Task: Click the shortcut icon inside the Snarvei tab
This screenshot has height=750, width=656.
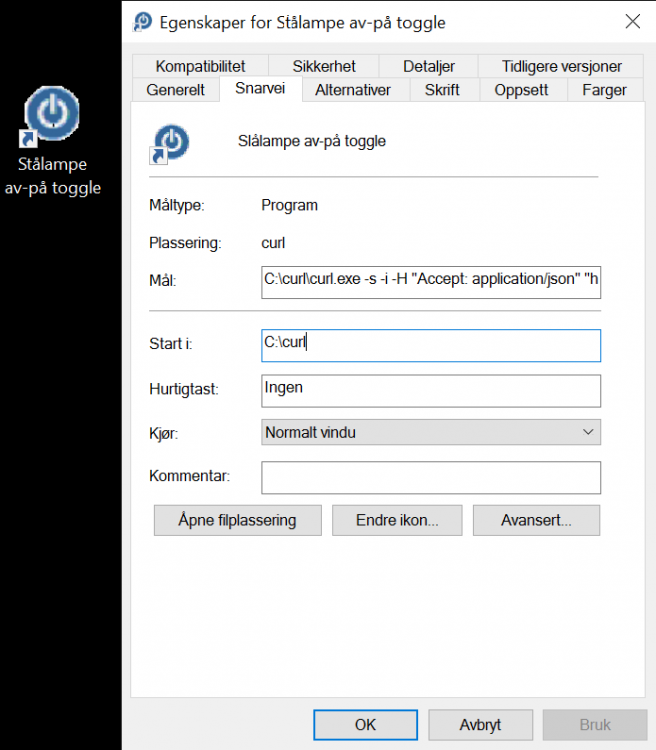Action: [x=170, y=143]
